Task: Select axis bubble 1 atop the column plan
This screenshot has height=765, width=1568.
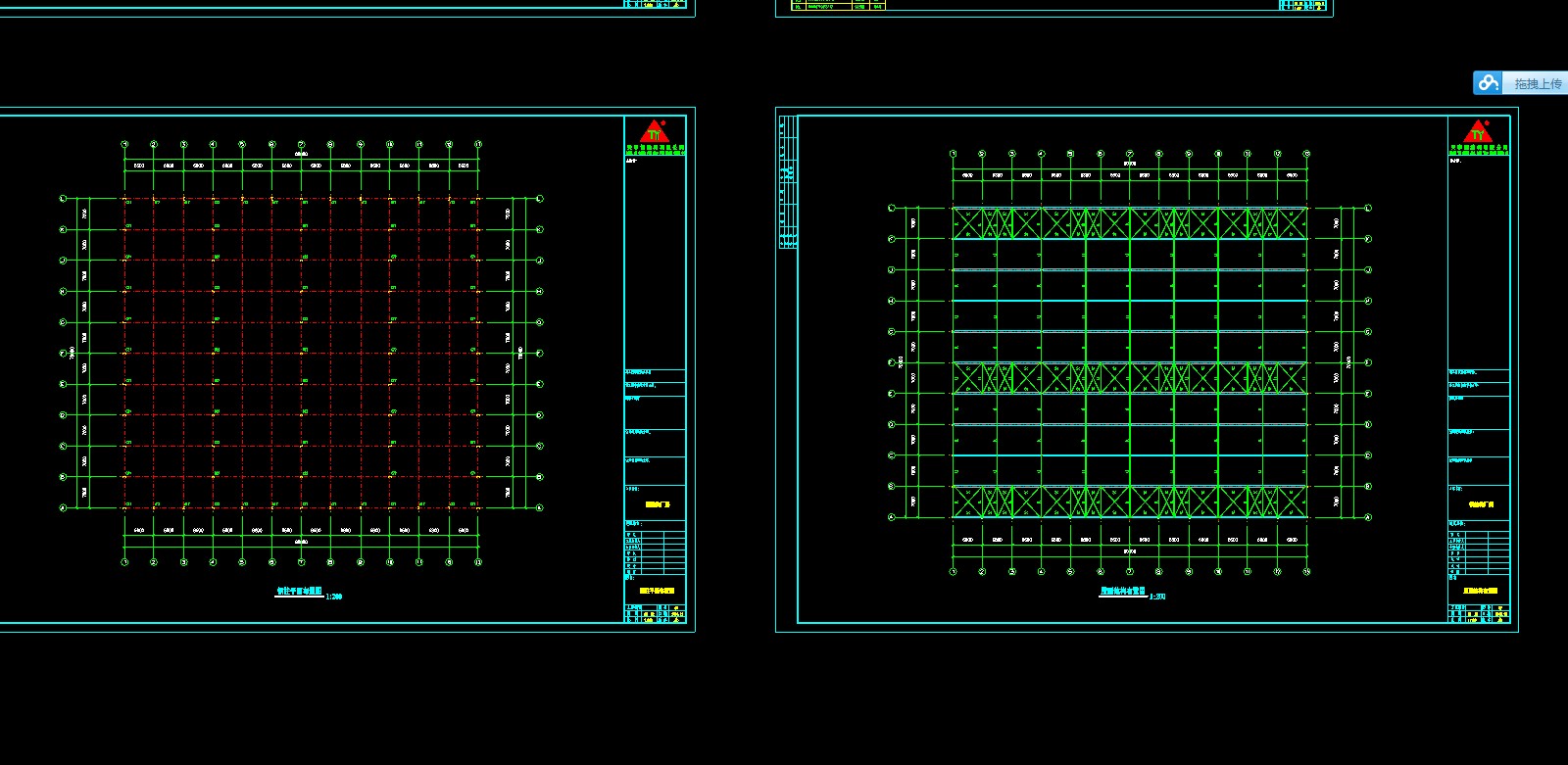Action: [x=124, y=145]
